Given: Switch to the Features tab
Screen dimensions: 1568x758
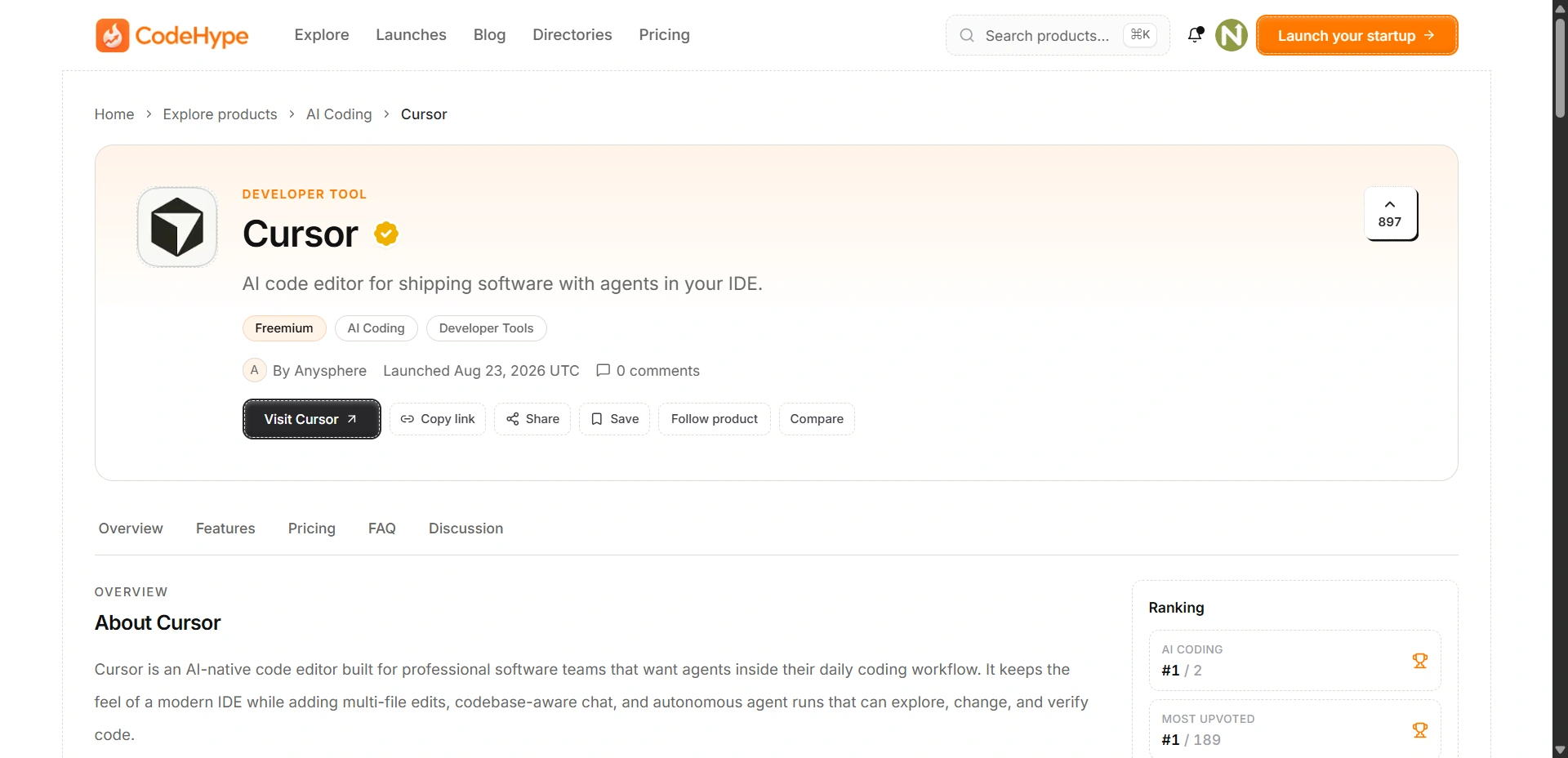Looking at the screenshot, I should [x=225, y=528].
